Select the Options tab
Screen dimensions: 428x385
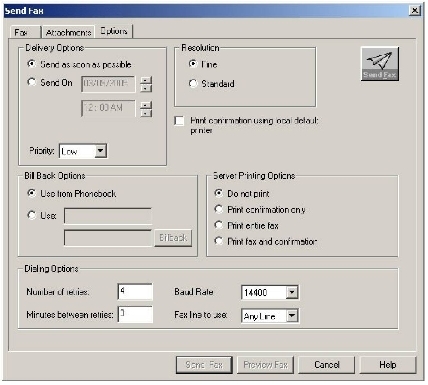pyautogui.click(x=114, y=31)
